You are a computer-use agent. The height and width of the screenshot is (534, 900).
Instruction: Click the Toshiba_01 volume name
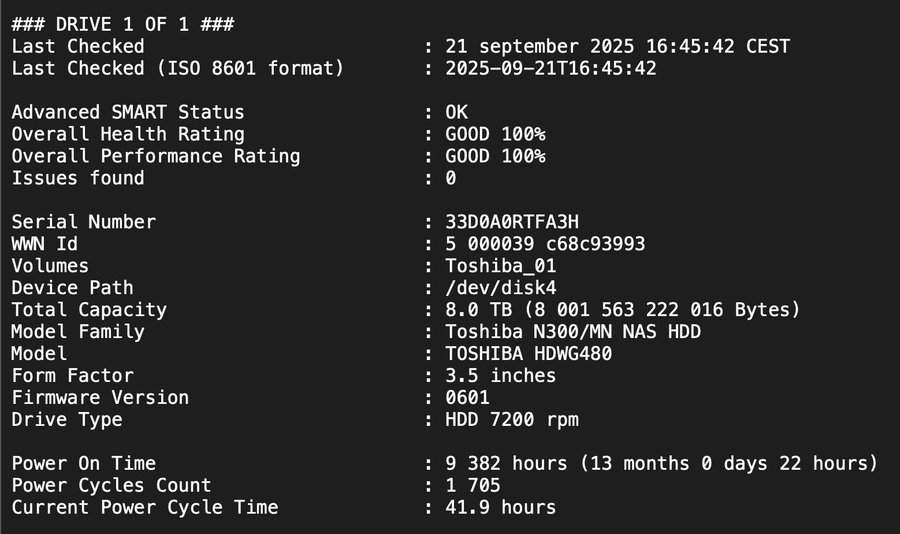pyautogui.click(x=501, y=266)
